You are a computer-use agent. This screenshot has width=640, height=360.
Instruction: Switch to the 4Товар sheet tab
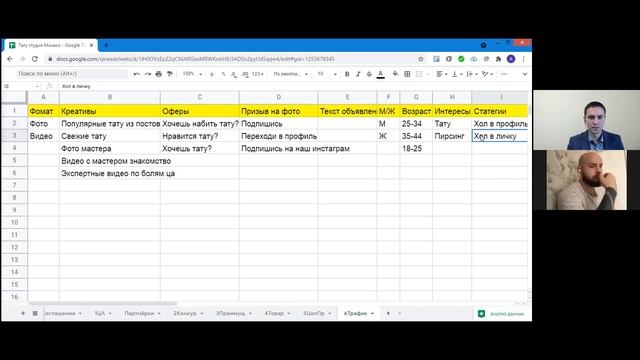(x=278, y=313)
